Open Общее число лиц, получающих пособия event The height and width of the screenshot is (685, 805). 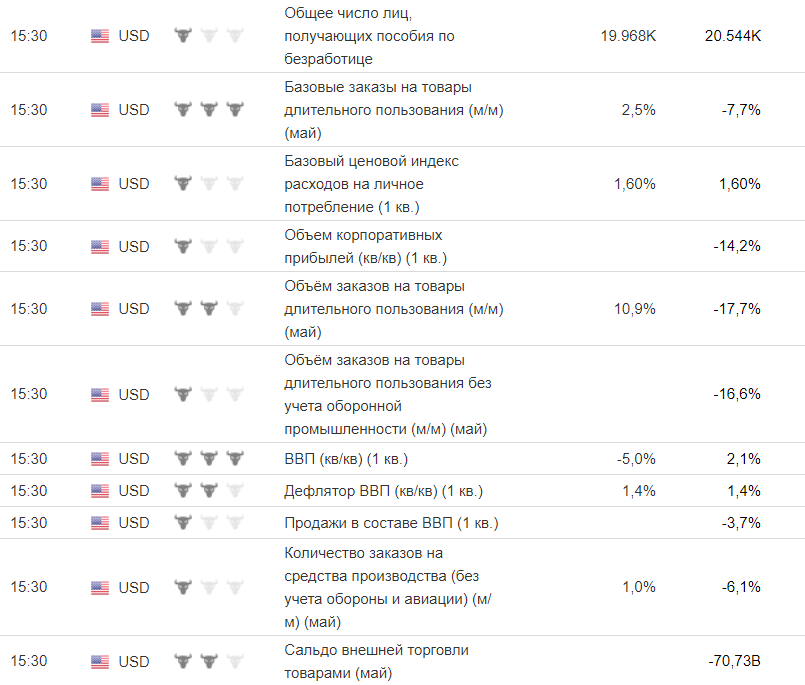(369, 36)
